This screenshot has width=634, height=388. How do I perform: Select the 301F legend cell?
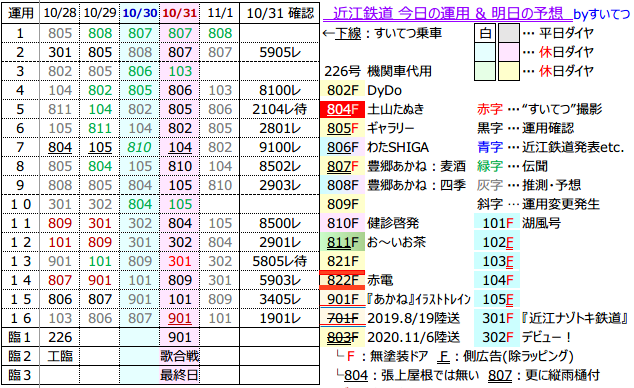tap(497, 318)
